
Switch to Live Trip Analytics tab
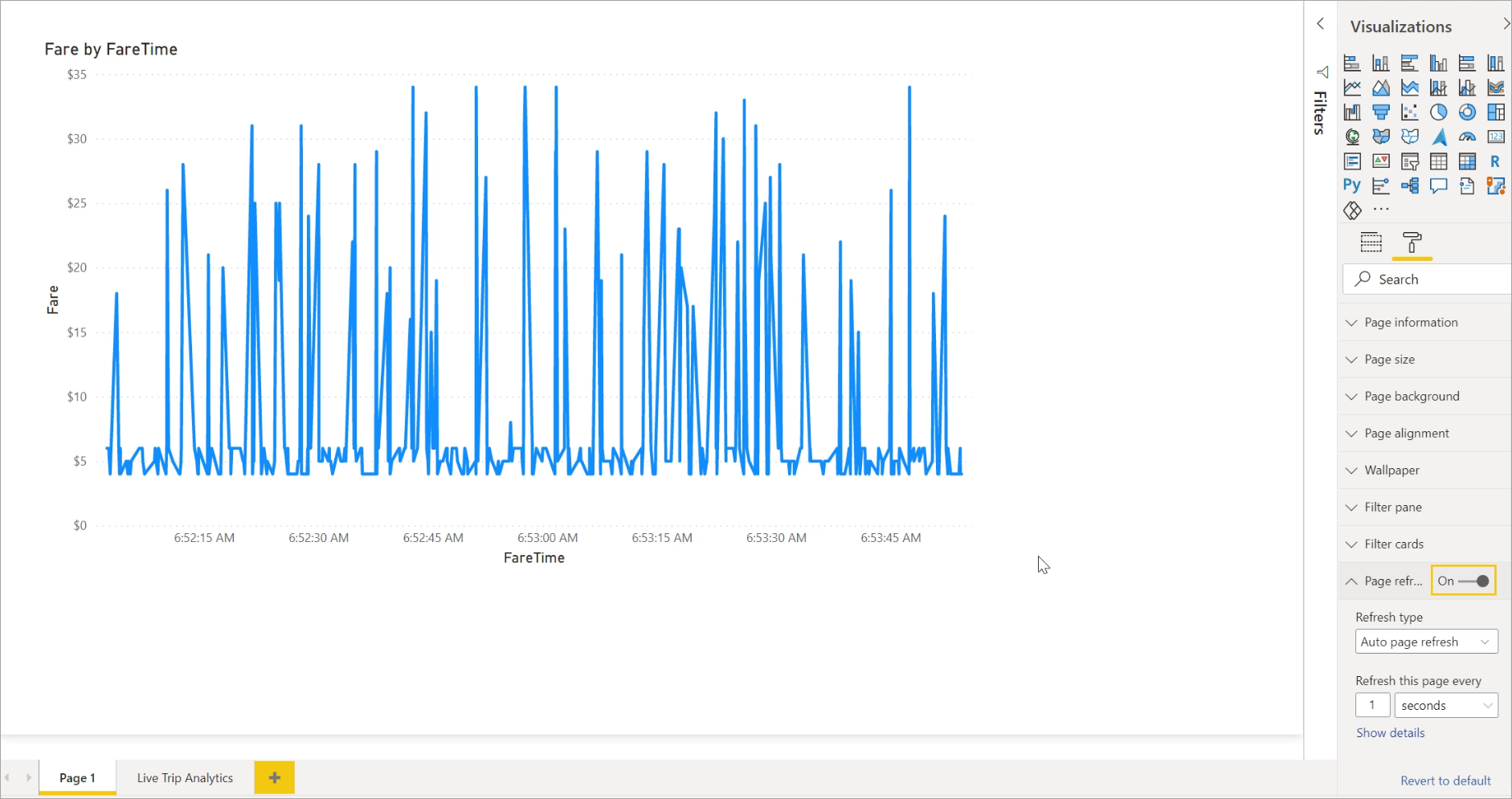(184, 777)
